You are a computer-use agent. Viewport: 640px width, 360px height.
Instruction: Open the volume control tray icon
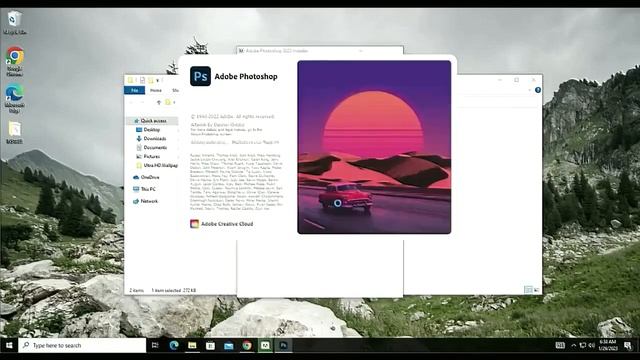(591, 345)
